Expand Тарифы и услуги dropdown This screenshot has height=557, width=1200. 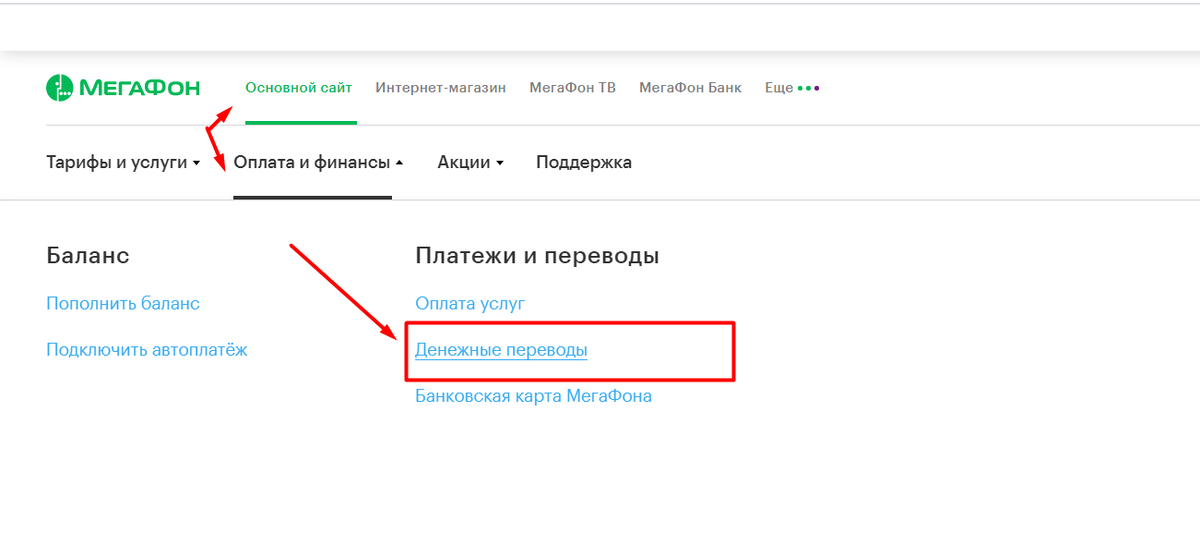pos(123,162)
